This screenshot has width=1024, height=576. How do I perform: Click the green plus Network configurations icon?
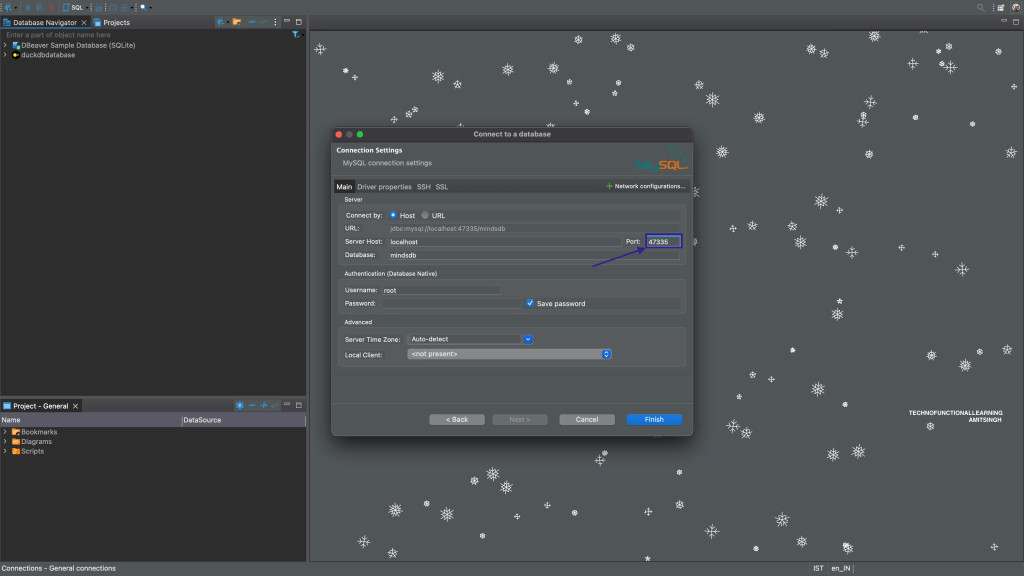click(x=609, y=186)
